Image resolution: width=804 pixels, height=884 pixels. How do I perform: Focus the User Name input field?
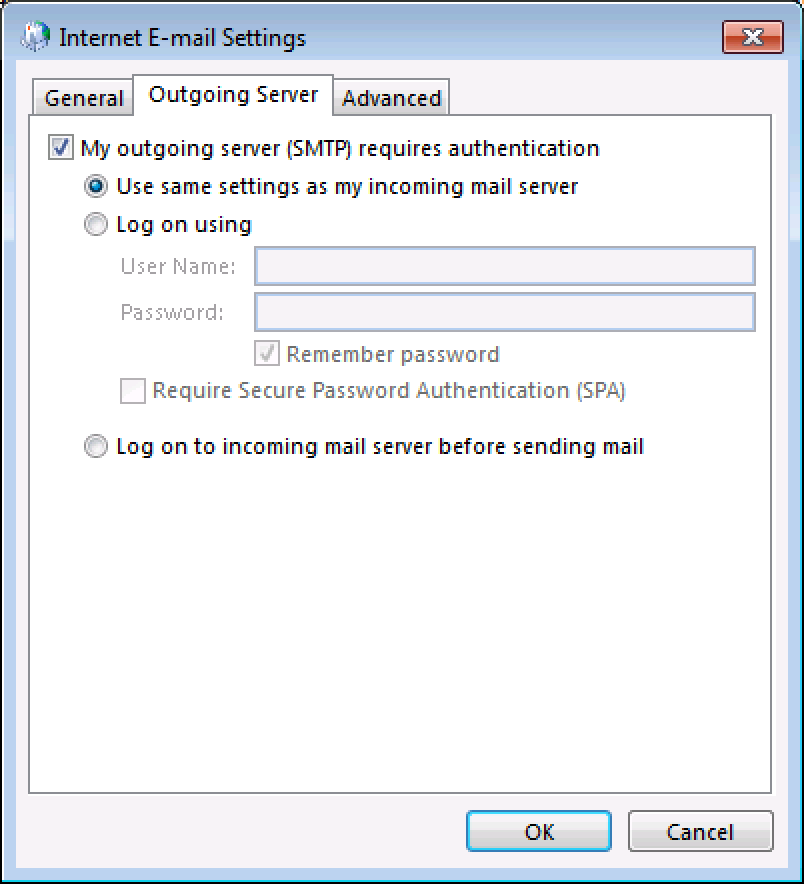(505, 266)
